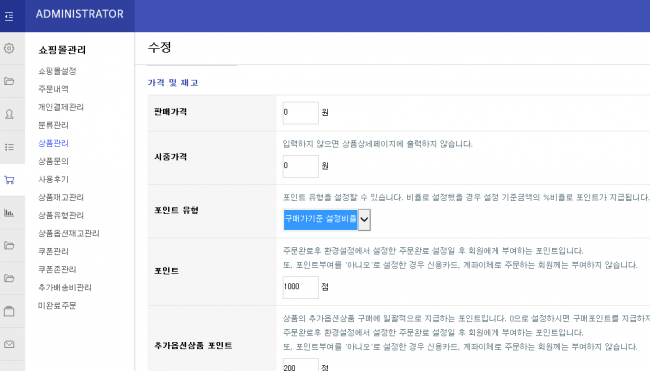Open the member management user icon
Screen dimensions: 650x371
pos(9,114)
